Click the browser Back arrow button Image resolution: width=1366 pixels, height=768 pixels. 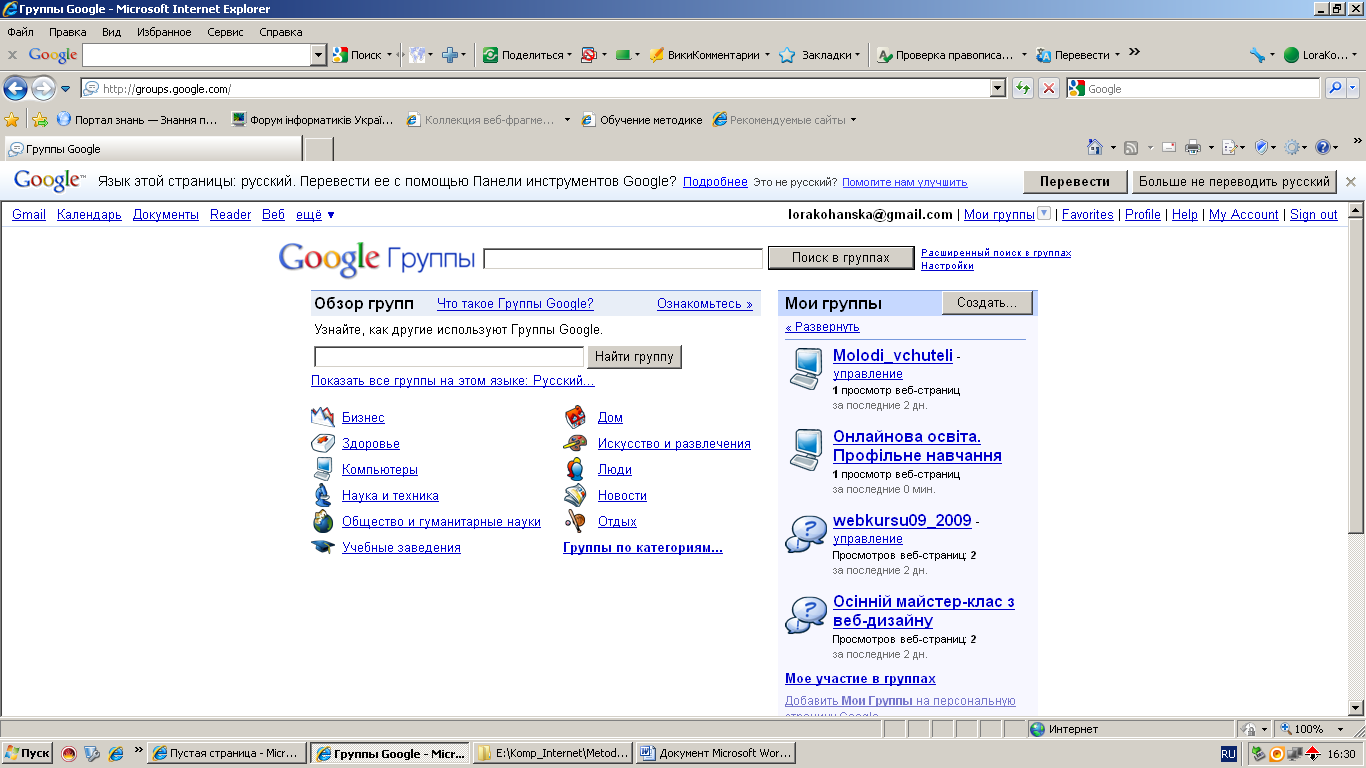tap(15, 89)
